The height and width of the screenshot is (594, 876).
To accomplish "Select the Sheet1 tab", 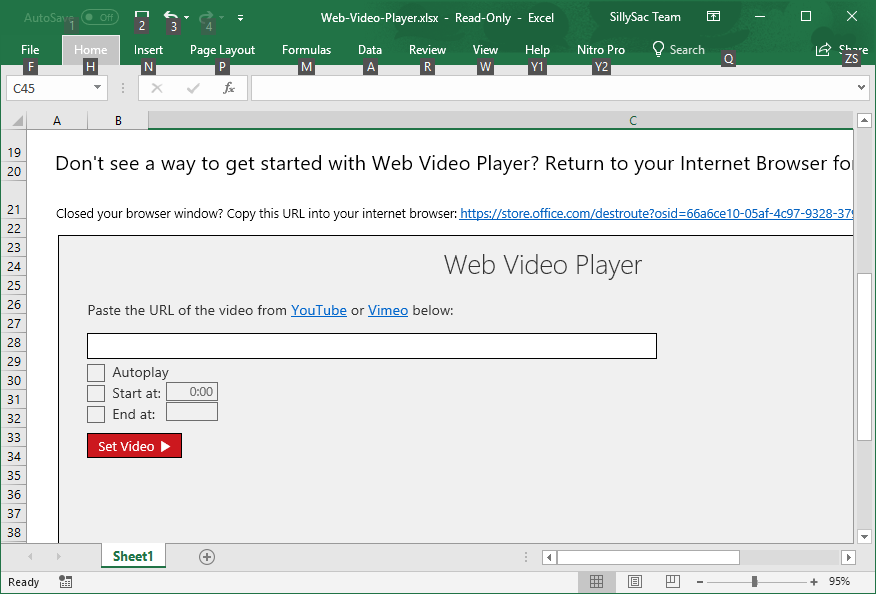I will (133, 556).
